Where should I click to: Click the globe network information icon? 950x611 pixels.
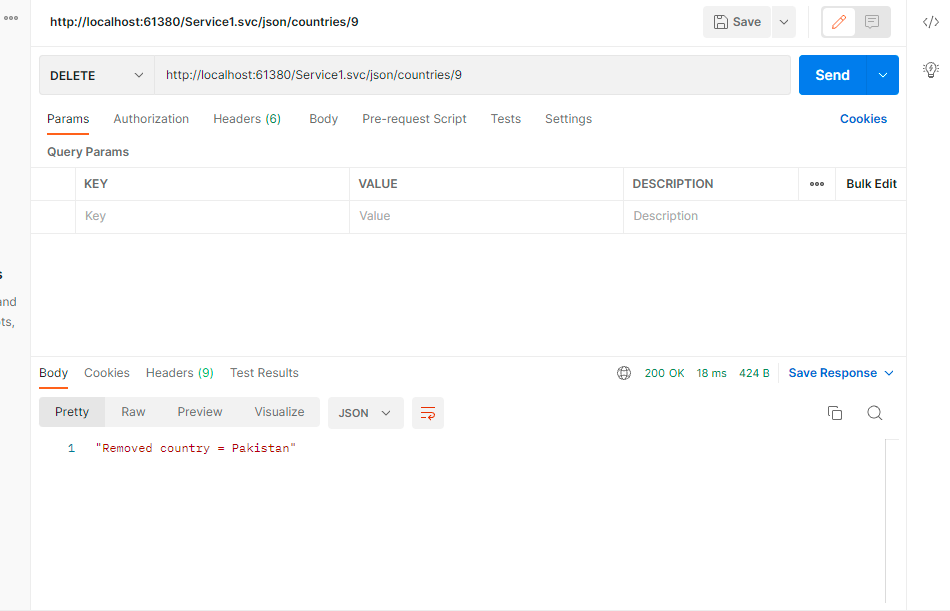click(x=624, y=373)
